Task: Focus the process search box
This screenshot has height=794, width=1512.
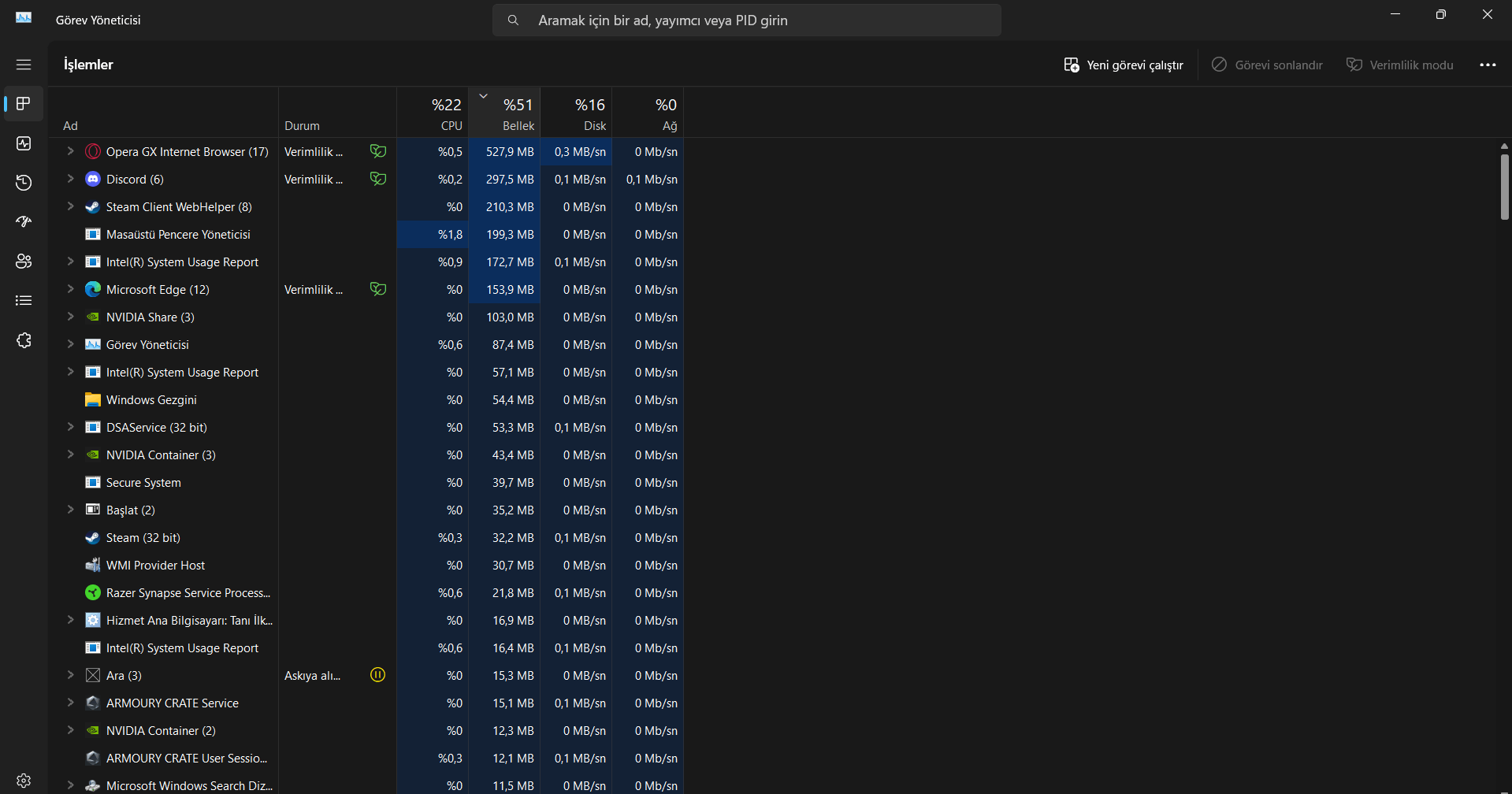Action: coord(747,20)
